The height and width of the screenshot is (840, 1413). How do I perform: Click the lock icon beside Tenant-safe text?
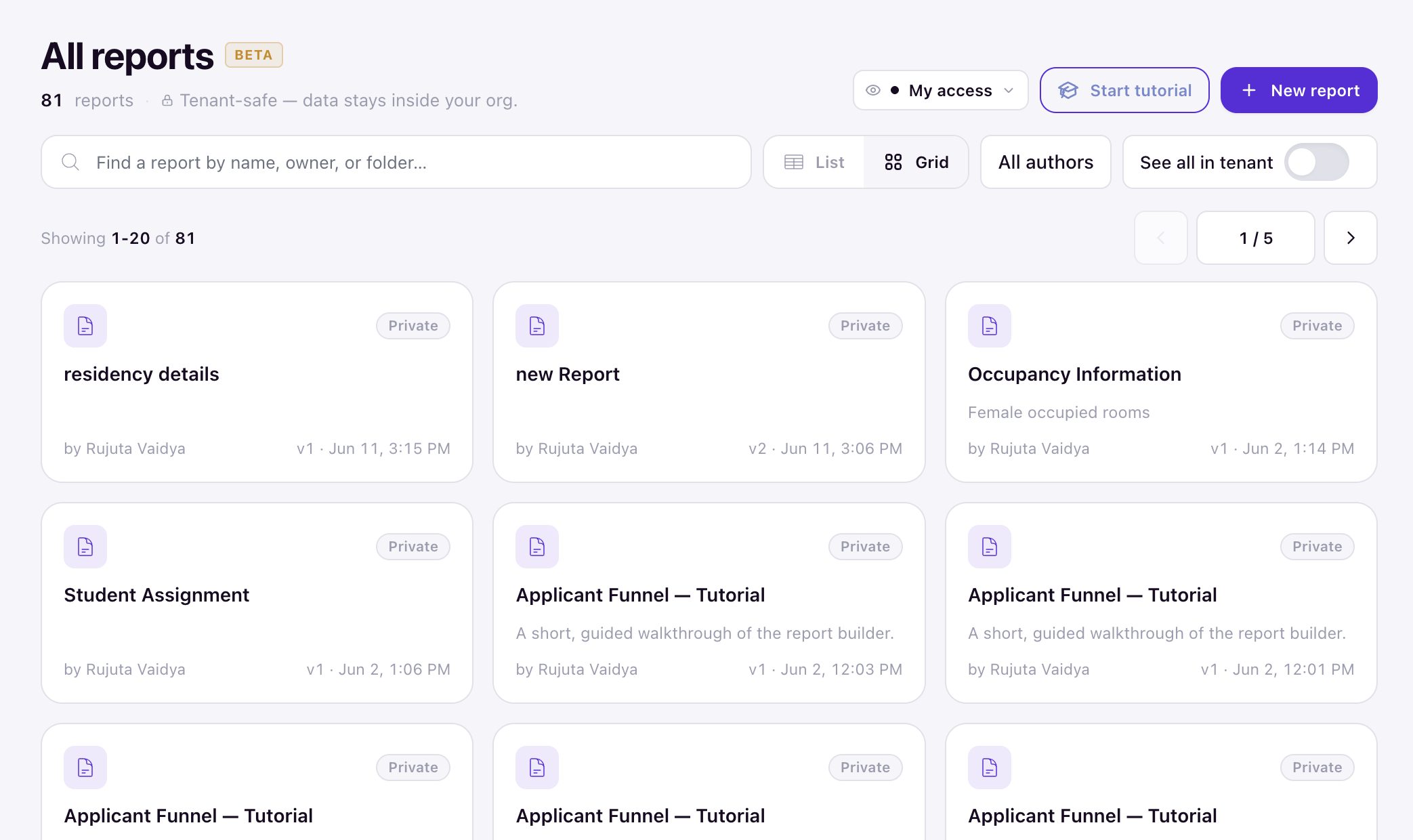pyautogui.click(x=167, y=100)
